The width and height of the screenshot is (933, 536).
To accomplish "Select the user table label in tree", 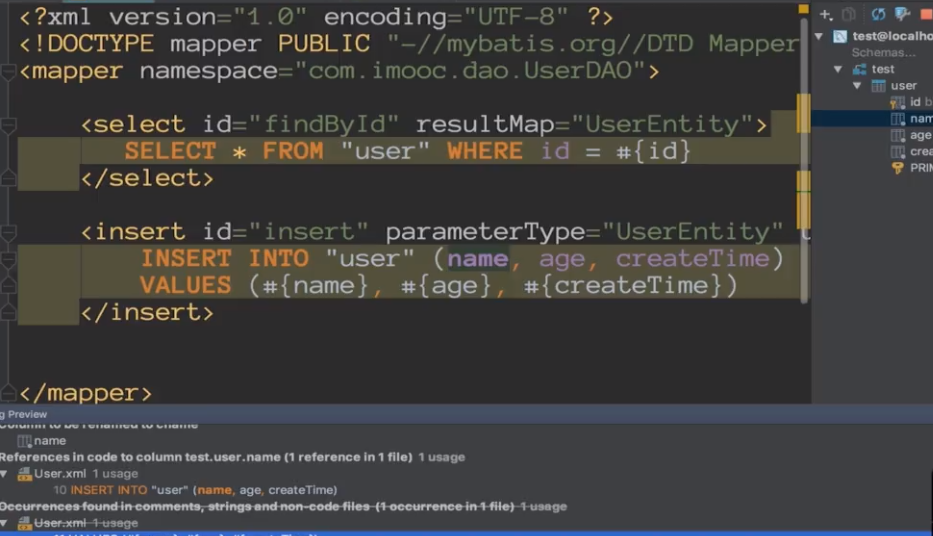I will (903, 86).
